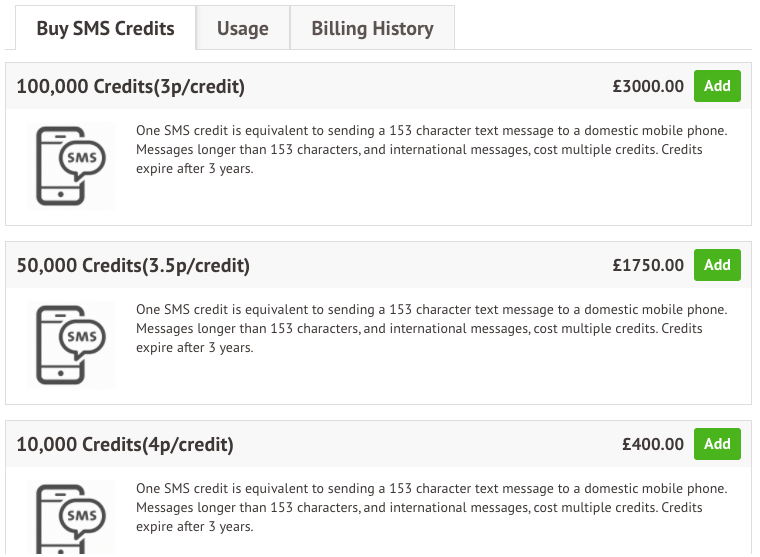Click the £1750.00 price label
This screenshot has width=760, height=557.
[648, 265]
